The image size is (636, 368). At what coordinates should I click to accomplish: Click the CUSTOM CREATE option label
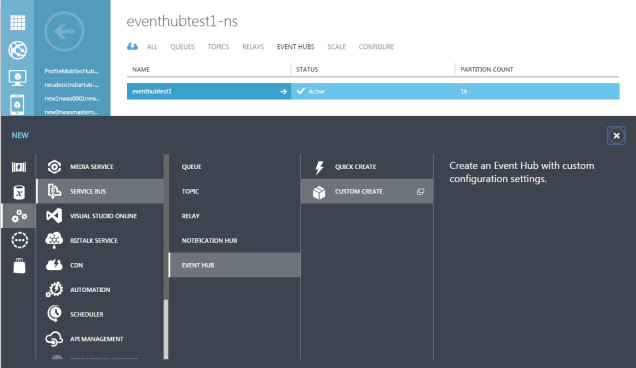click(359, 192)
